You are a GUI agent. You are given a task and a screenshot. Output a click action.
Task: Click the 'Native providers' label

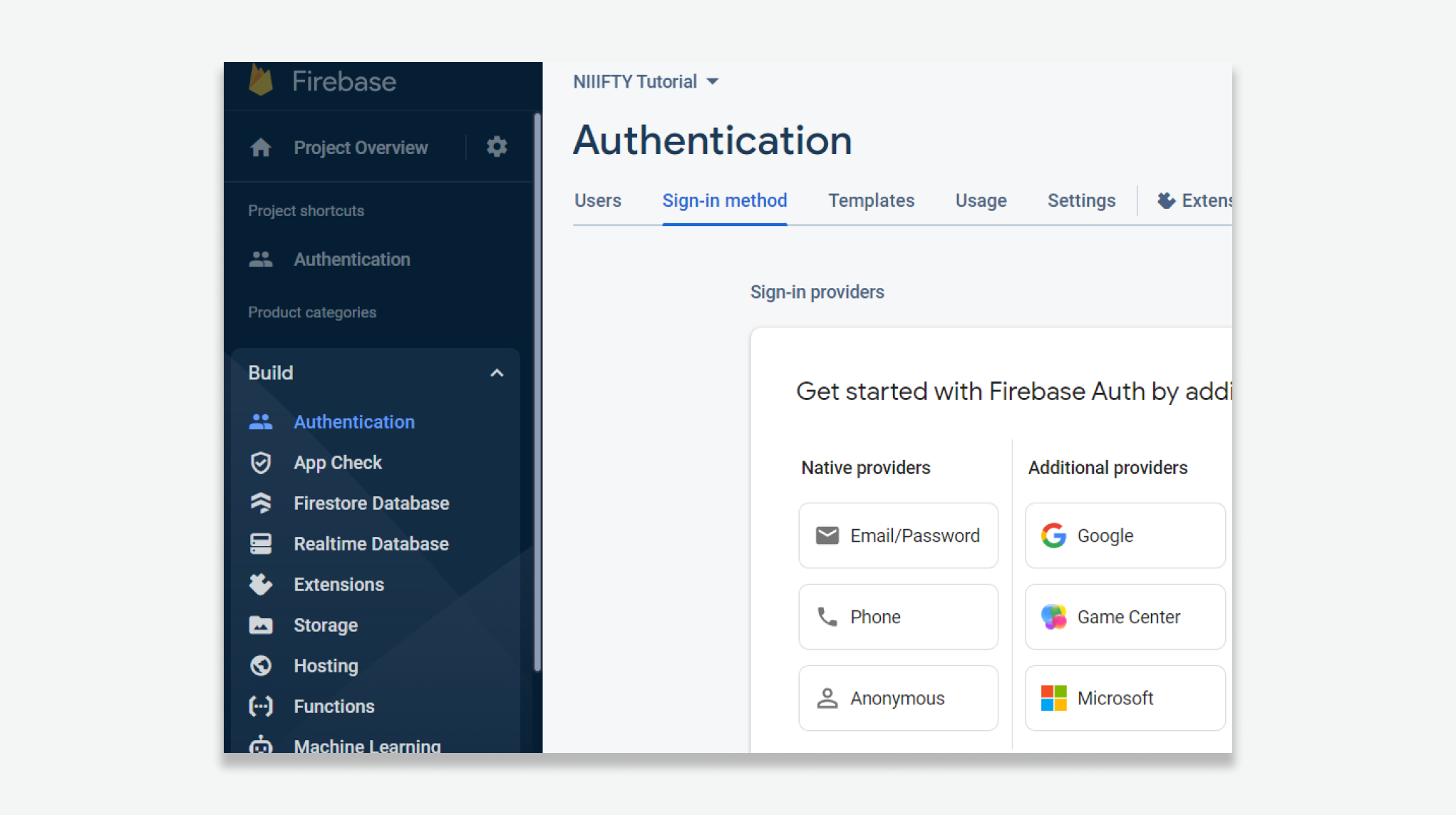pyautogui.click(x=865, y=467)
